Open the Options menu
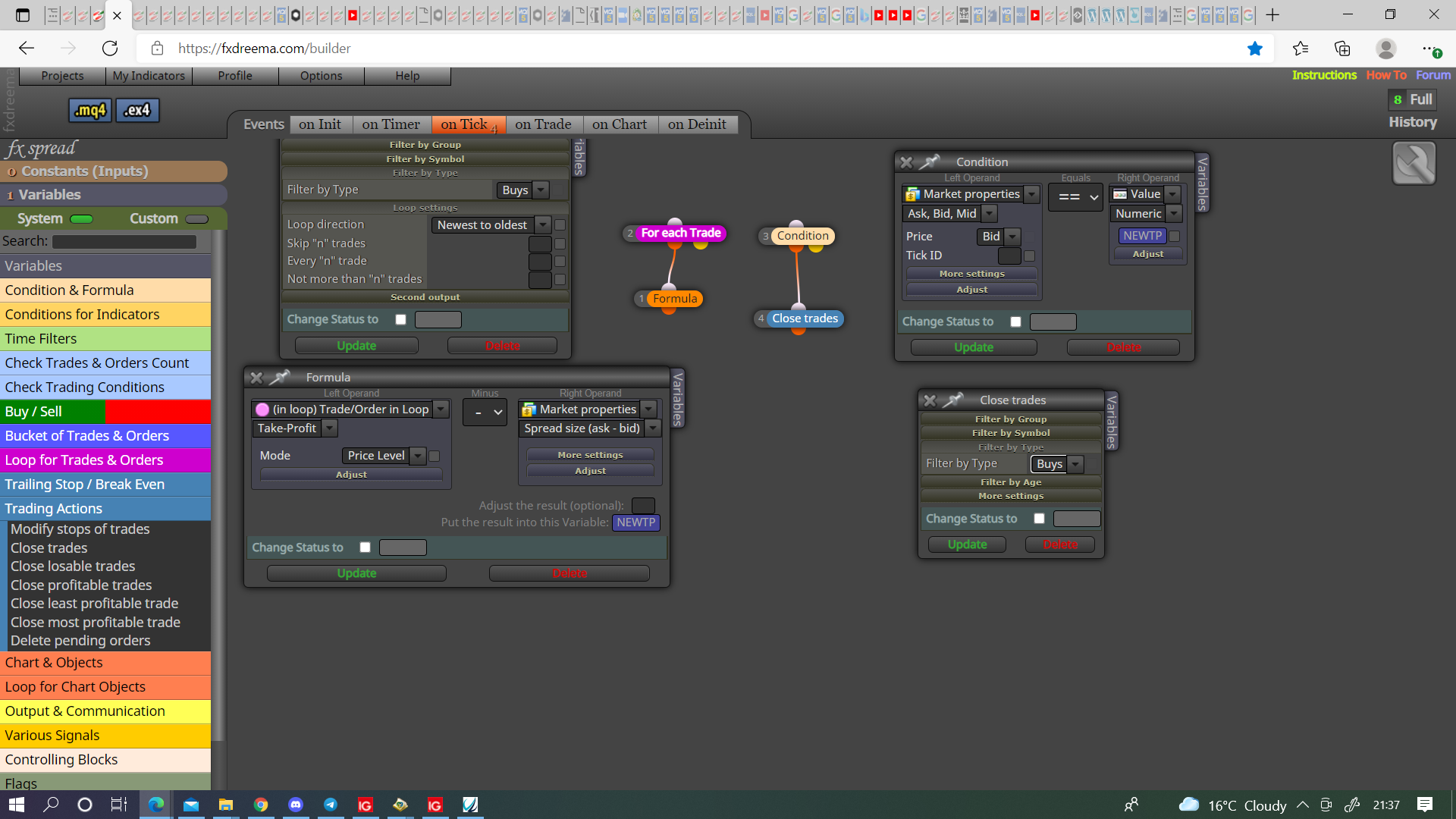 [321, 76]
